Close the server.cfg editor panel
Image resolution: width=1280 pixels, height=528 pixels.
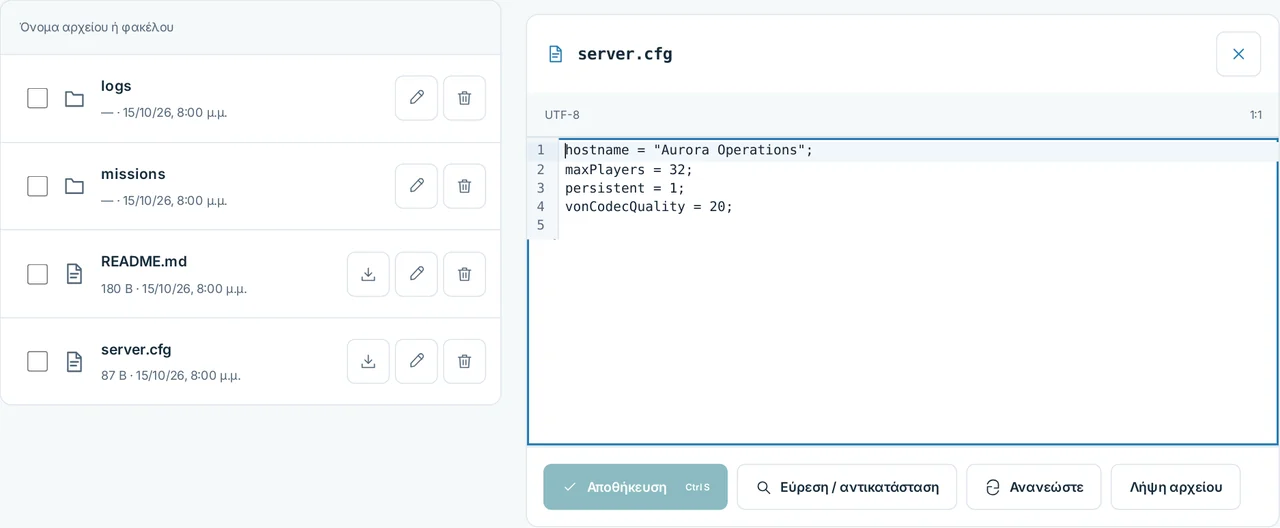click(x=1238, y=54)
